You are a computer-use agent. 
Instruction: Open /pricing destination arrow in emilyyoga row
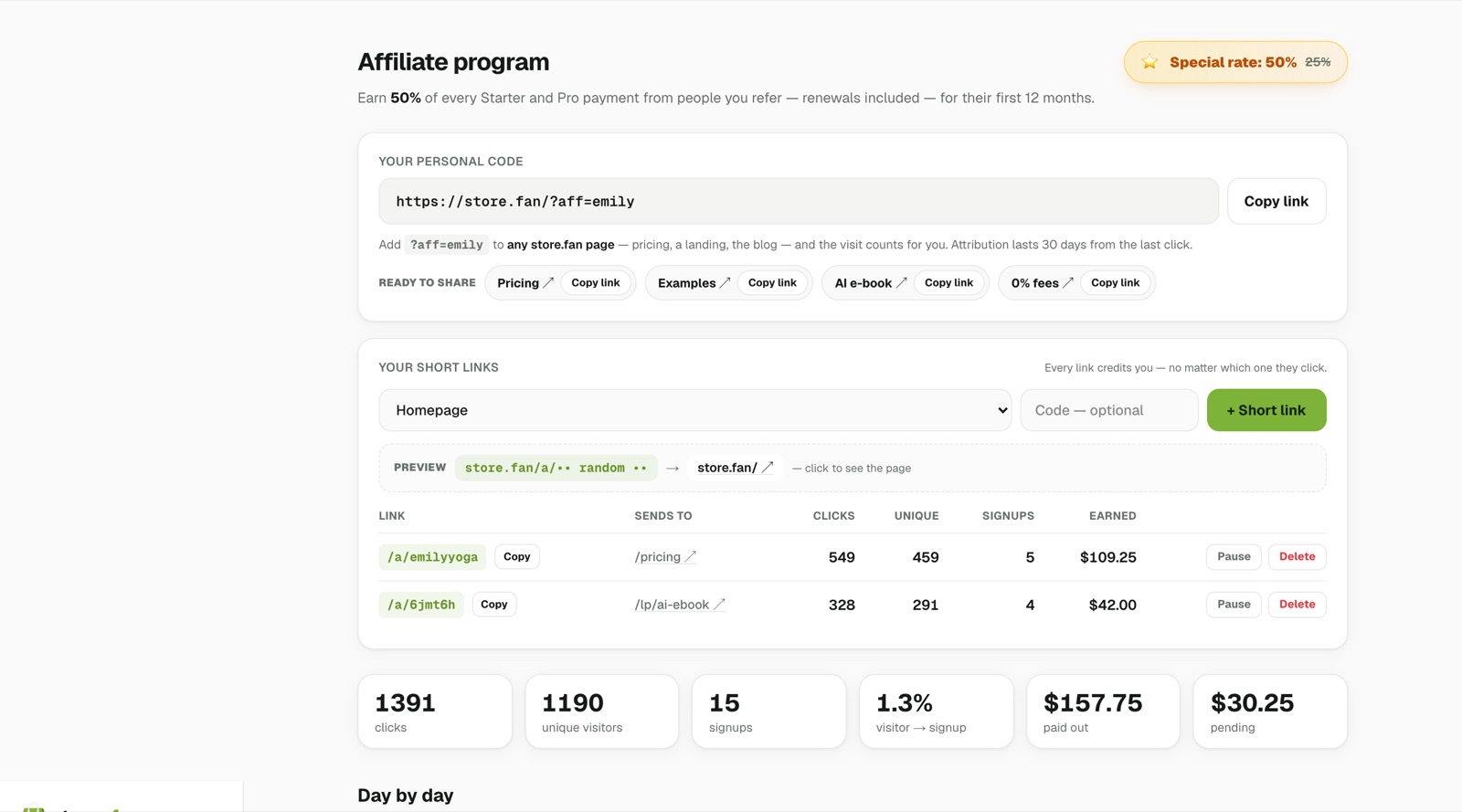[691, 556]
